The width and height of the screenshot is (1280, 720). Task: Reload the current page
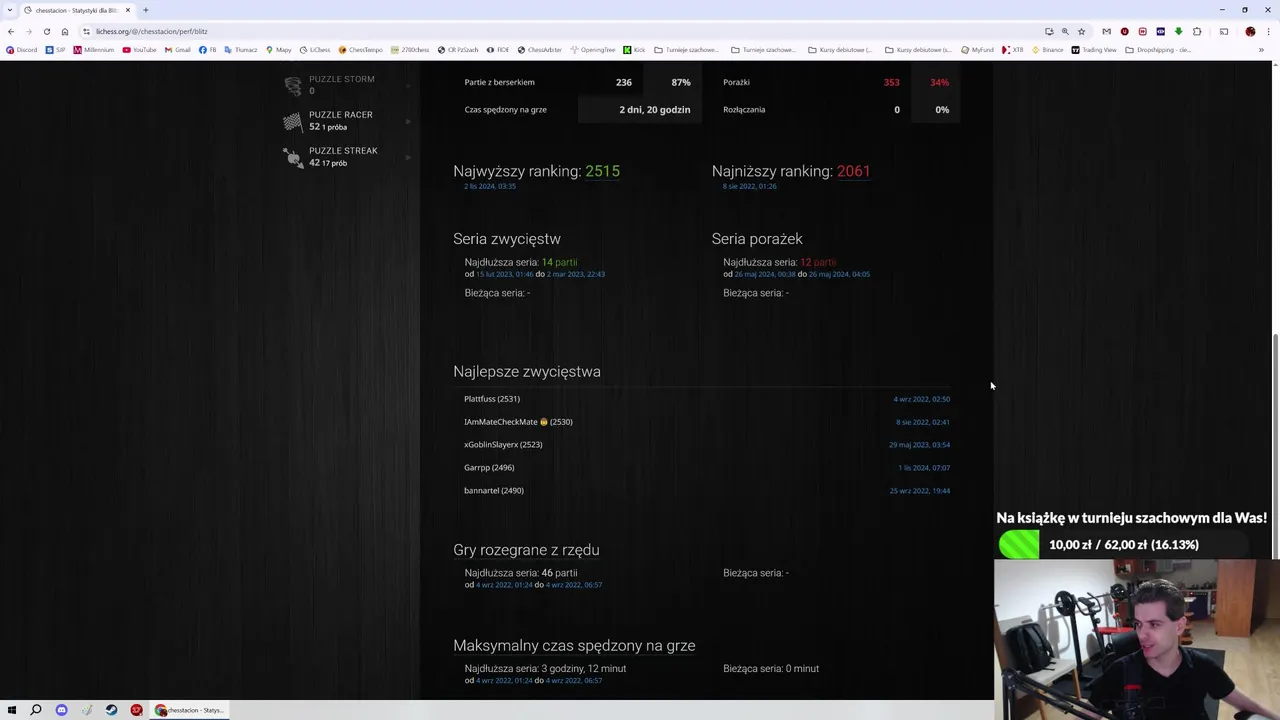tap(46, 31)
